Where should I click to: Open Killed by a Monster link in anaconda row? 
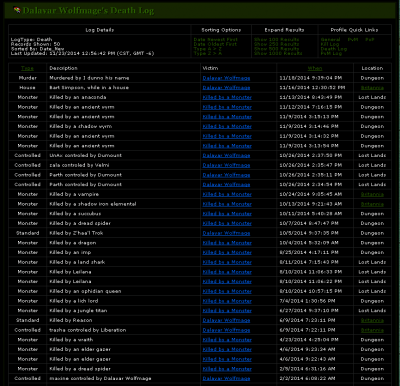(227, 97)
